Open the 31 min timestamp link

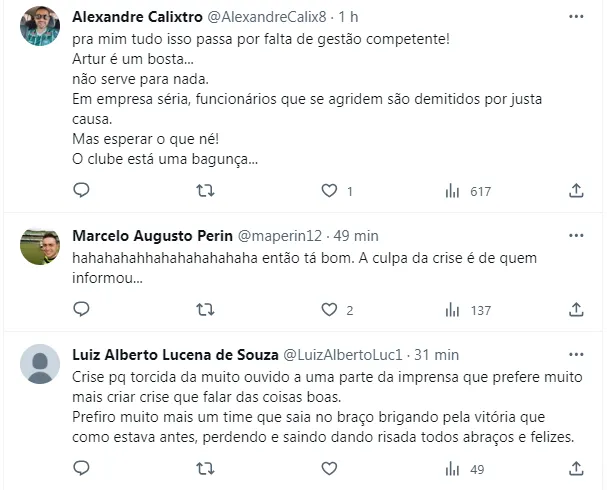(437, 355)
